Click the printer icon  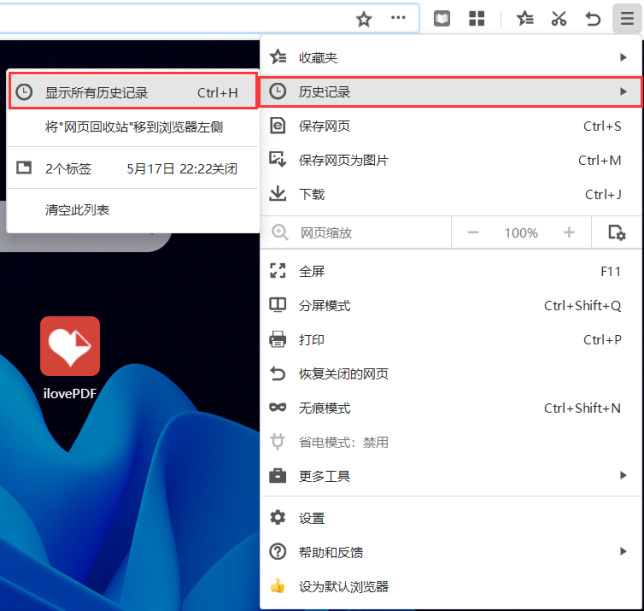[278, 339]
